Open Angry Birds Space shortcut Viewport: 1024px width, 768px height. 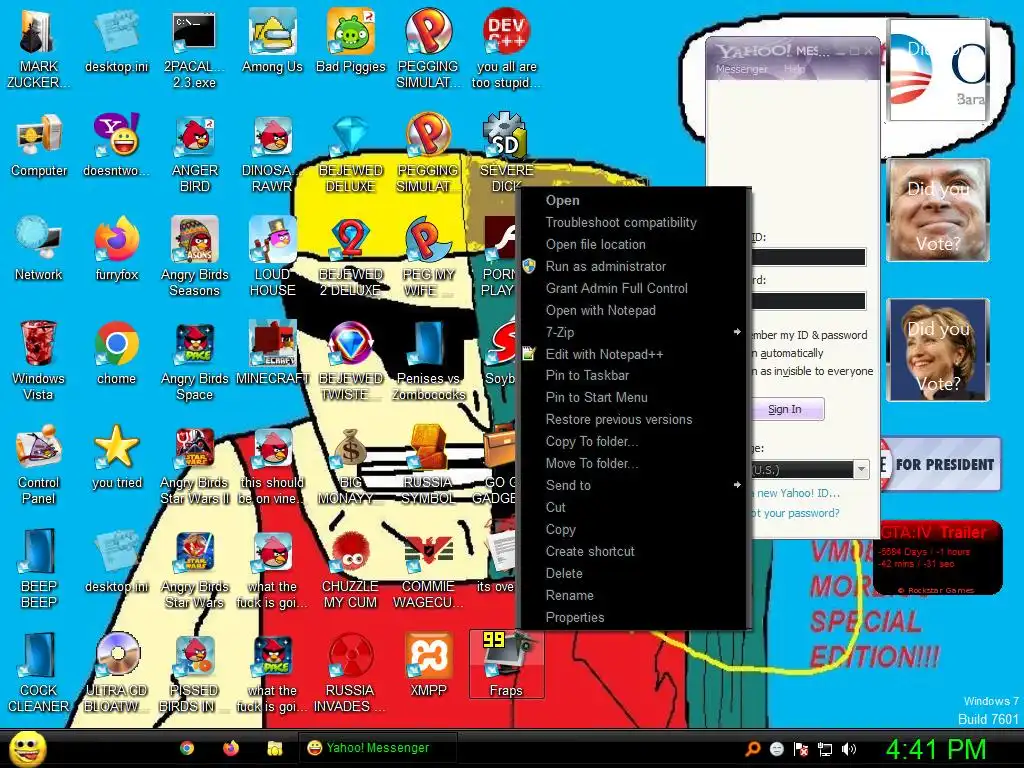(x=195, y=361)
